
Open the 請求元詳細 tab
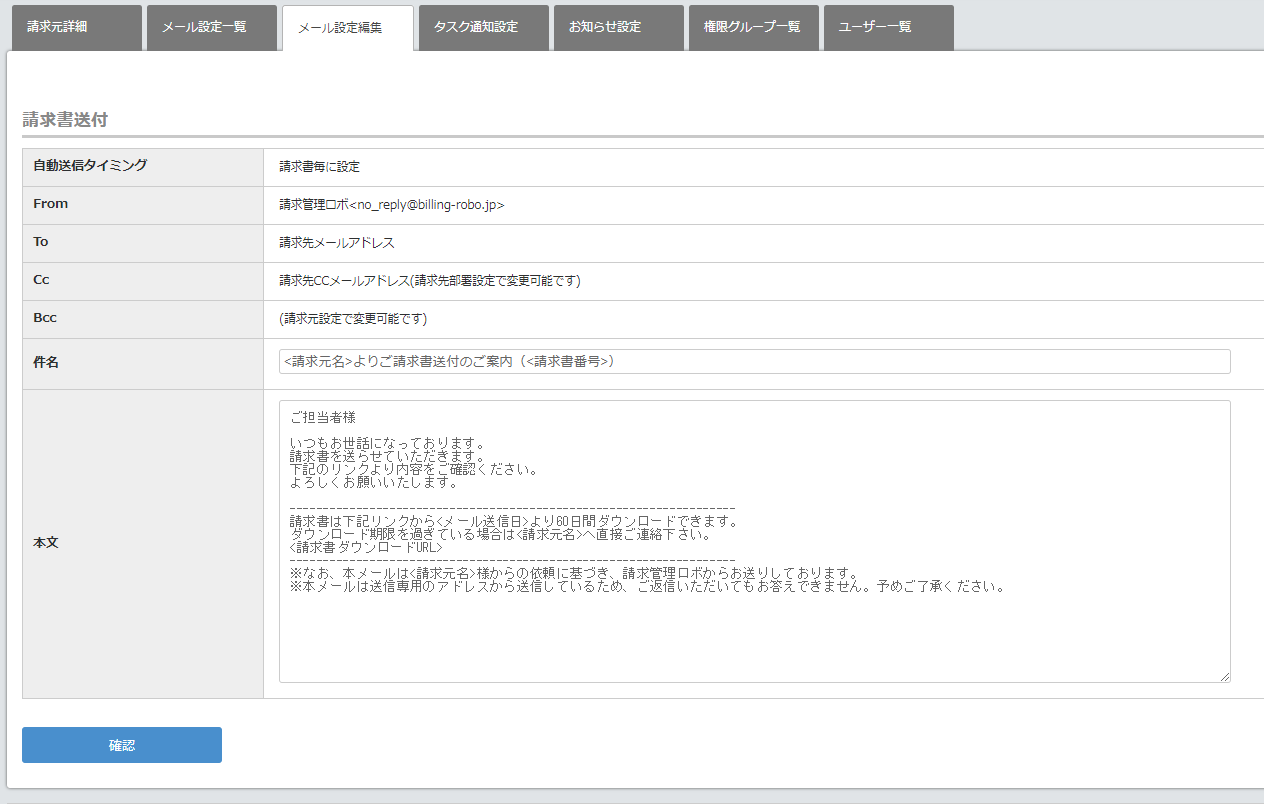click(x=76, y=27)
